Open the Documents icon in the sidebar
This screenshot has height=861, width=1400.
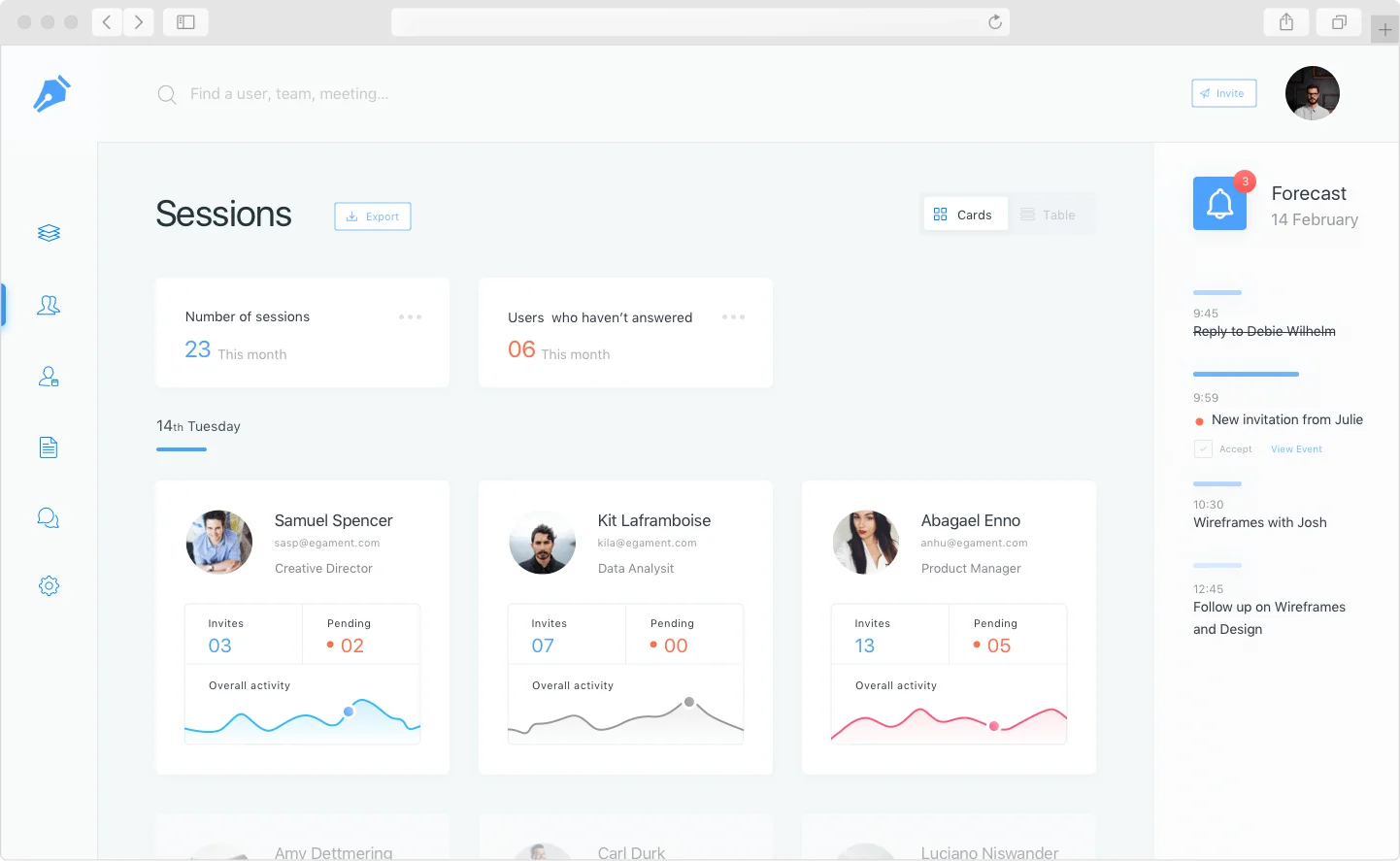coord(49,447)
